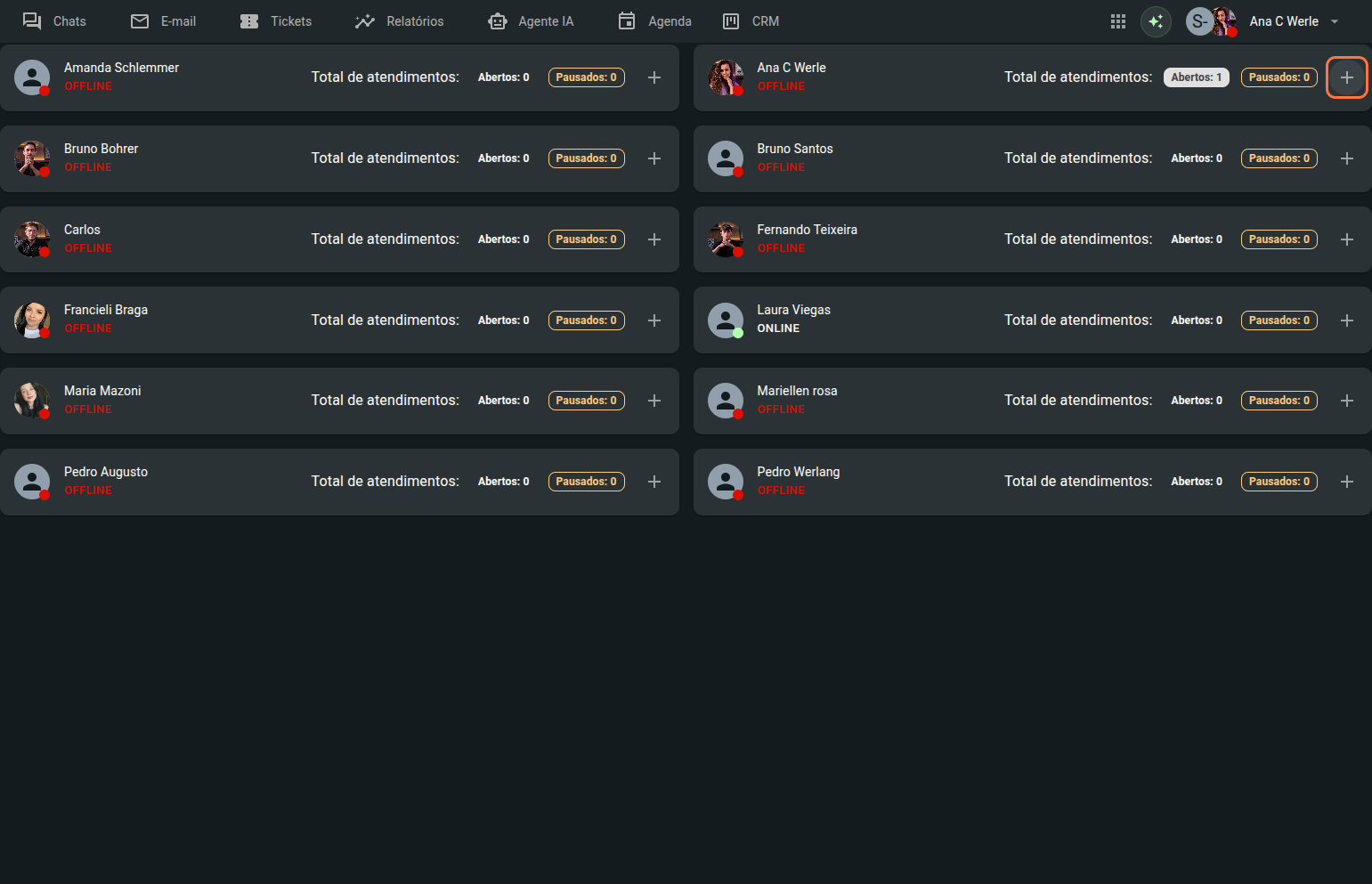Viewport: 1372px width, 884px height.
Task: Click the Chats speech bubble icon
Action: (x=32, y=21)
